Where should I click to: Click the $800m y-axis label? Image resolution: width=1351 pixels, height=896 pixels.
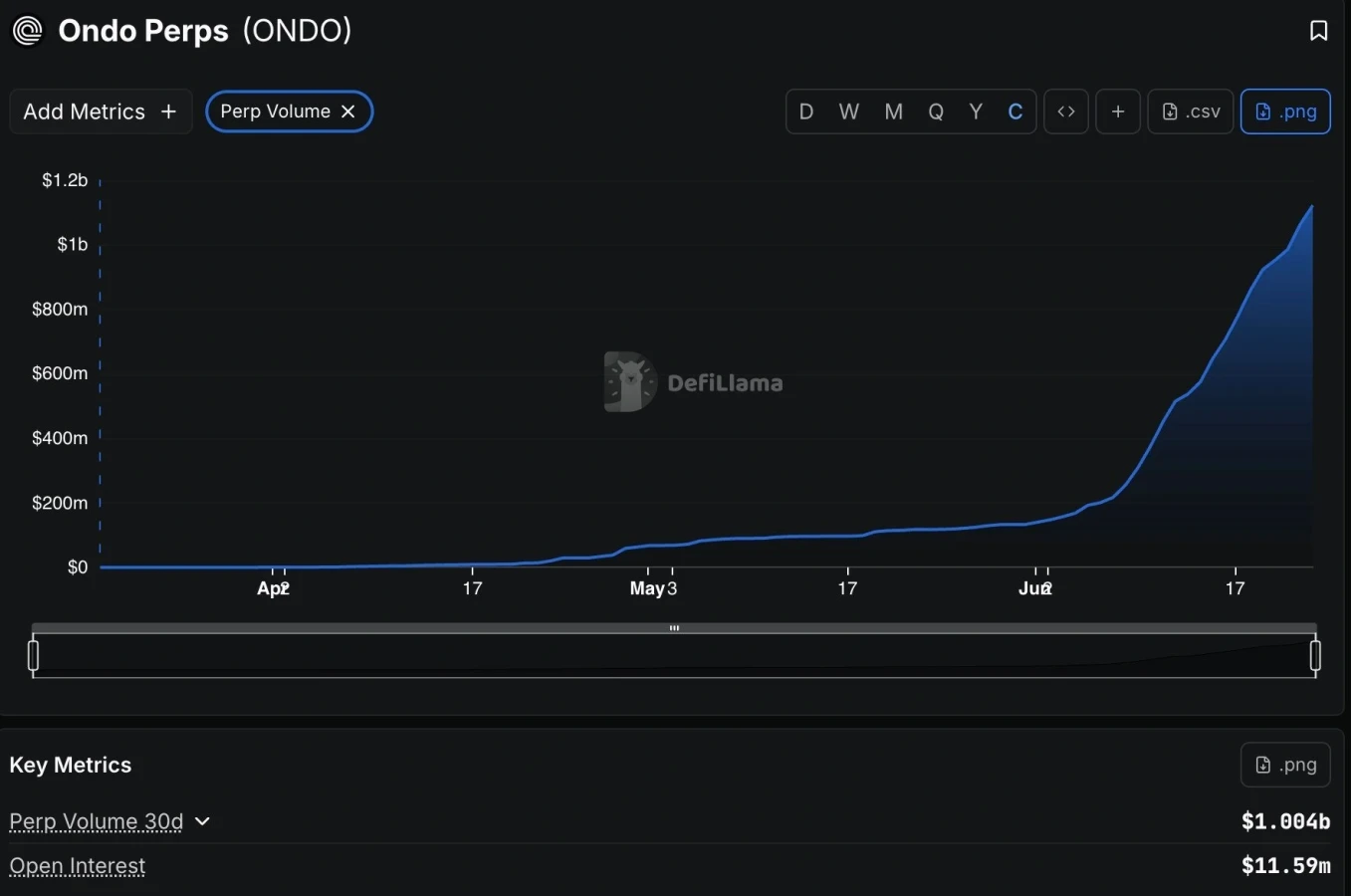click(60, 310)
